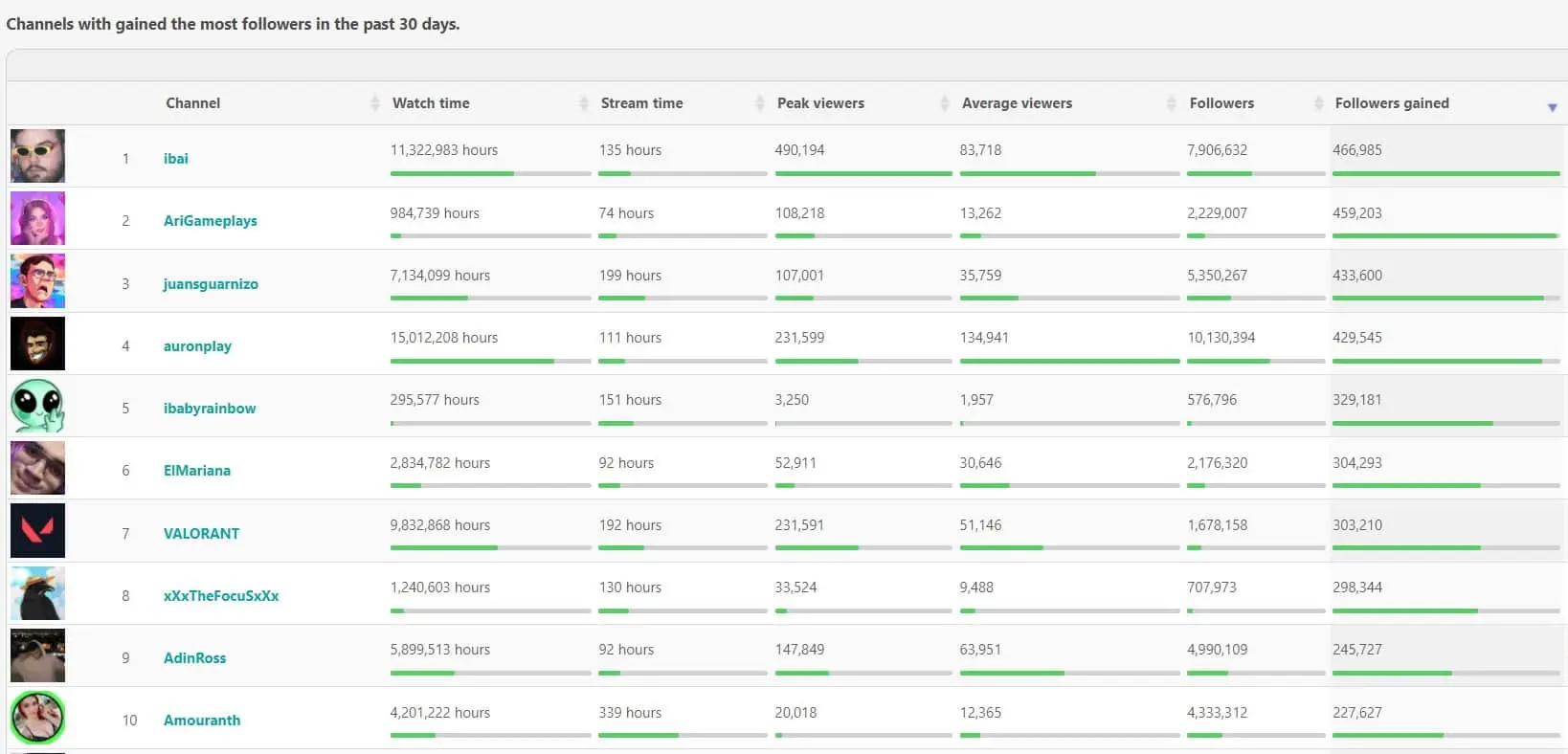
Task: Visit the VALORANT channel link
Action: point(201,533)
